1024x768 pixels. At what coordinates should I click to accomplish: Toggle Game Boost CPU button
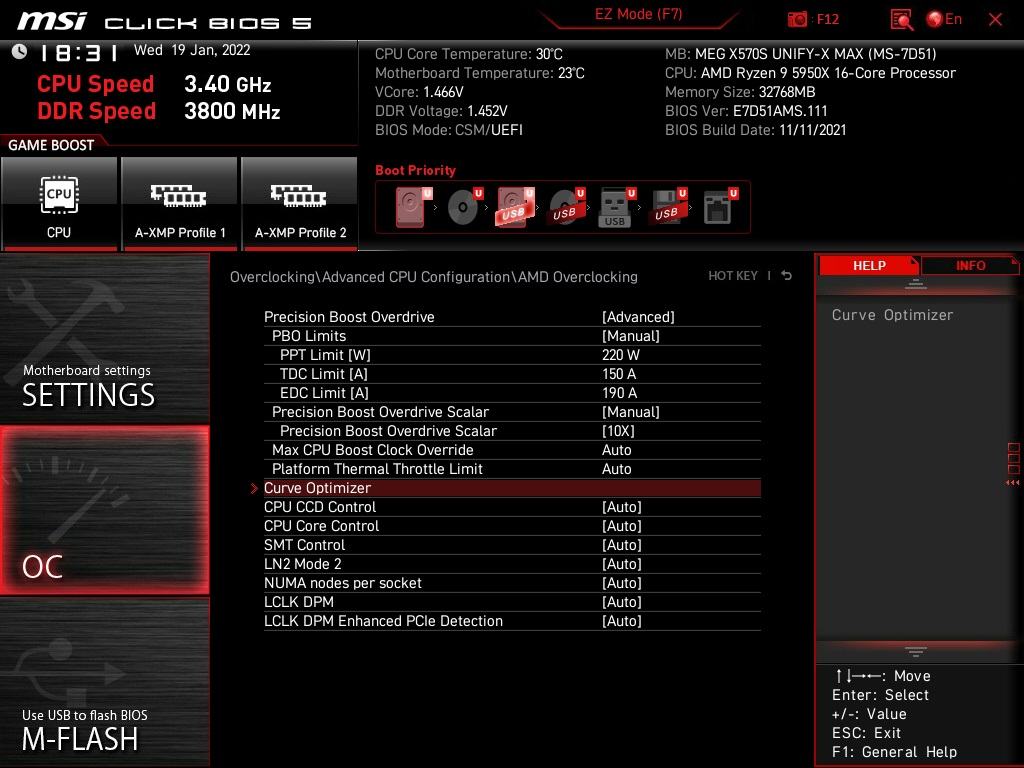(59, 204)
